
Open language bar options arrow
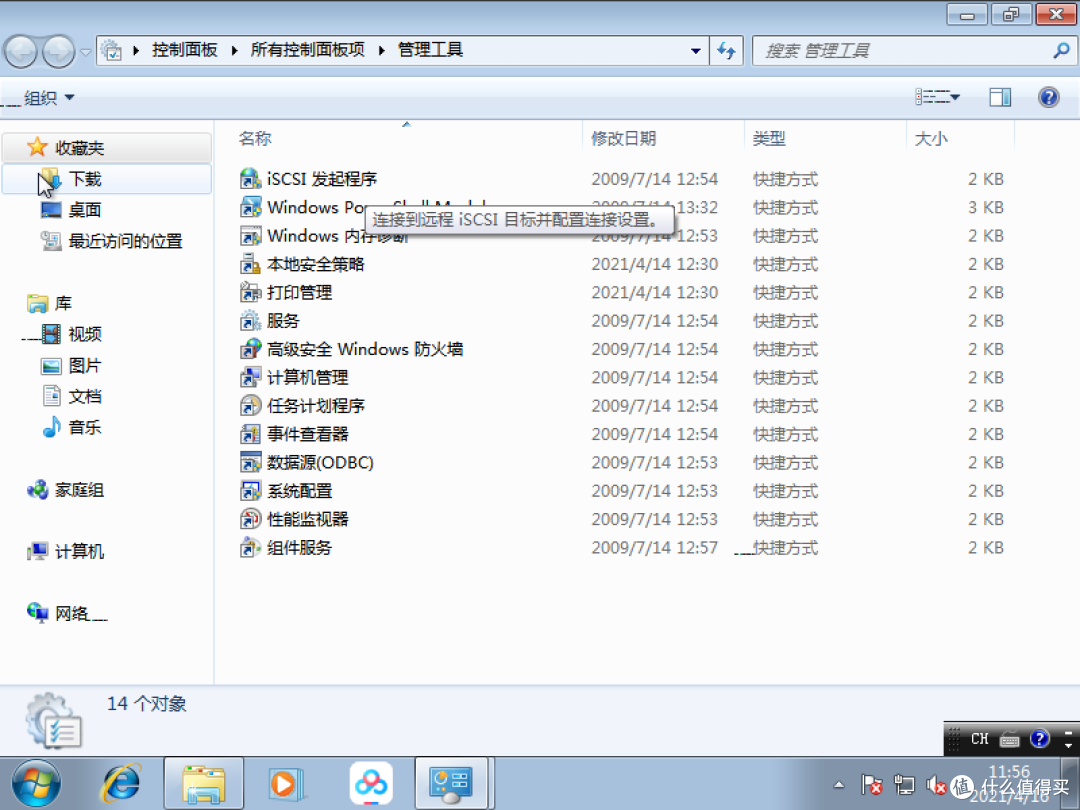click(1068, 745)
